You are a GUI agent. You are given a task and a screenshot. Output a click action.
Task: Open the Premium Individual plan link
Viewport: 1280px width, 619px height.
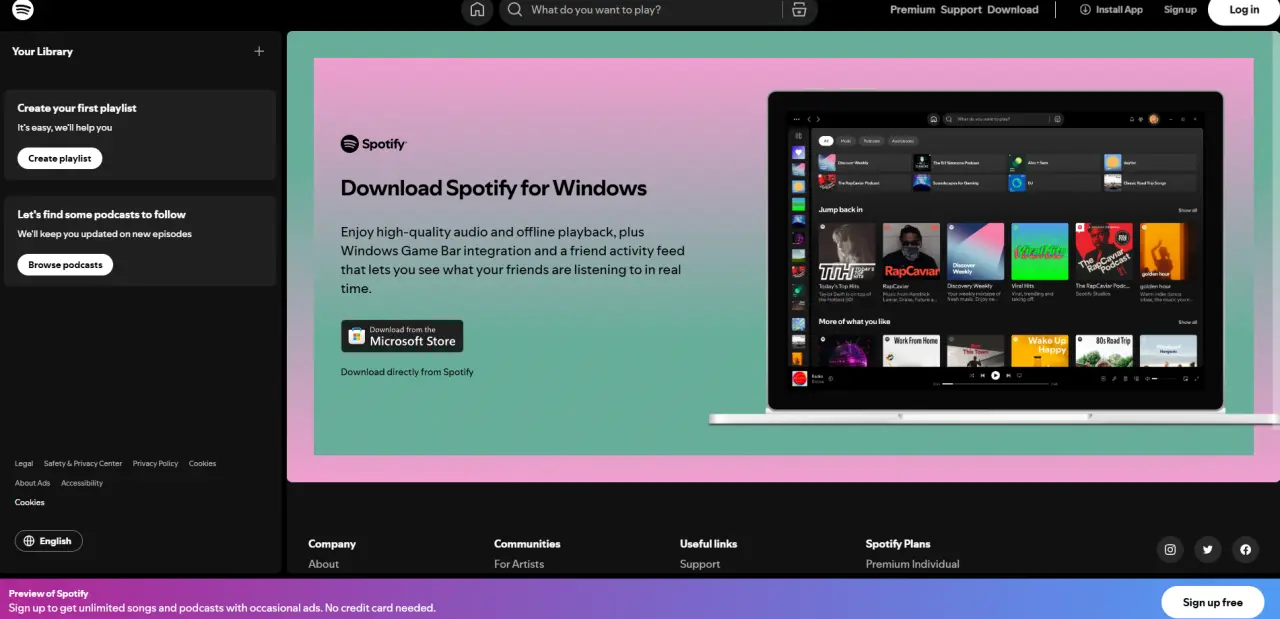click(913, 564)
